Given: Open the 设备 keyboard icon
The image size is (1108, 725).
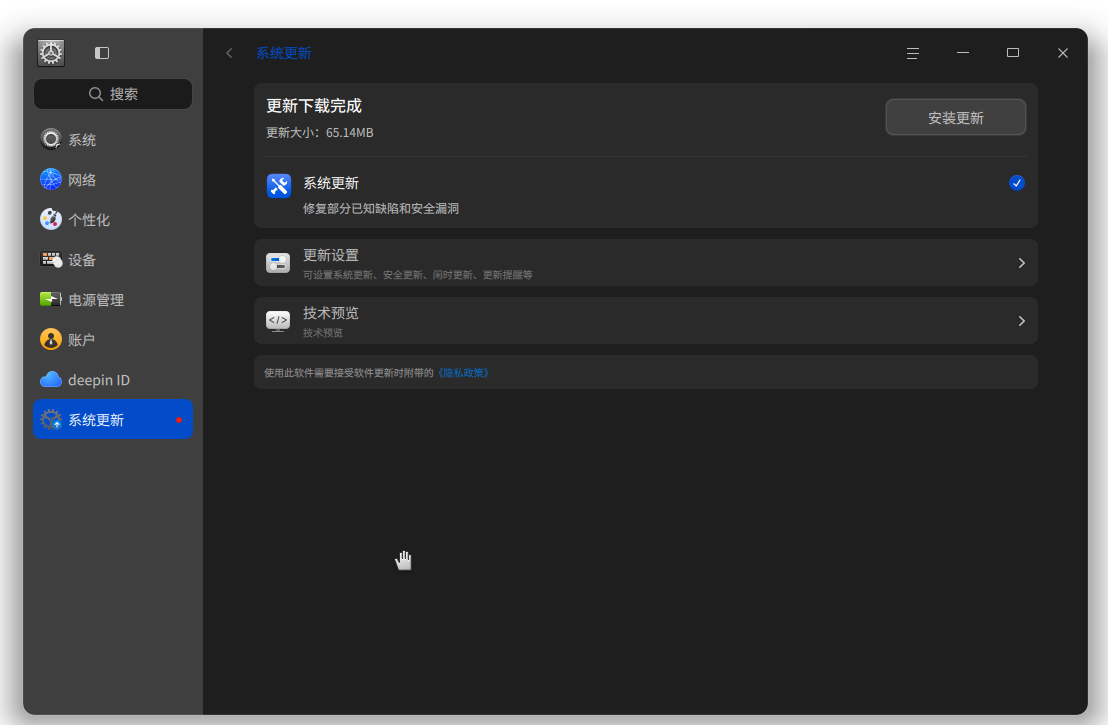Looking at the screenshot, I should 51,259.
